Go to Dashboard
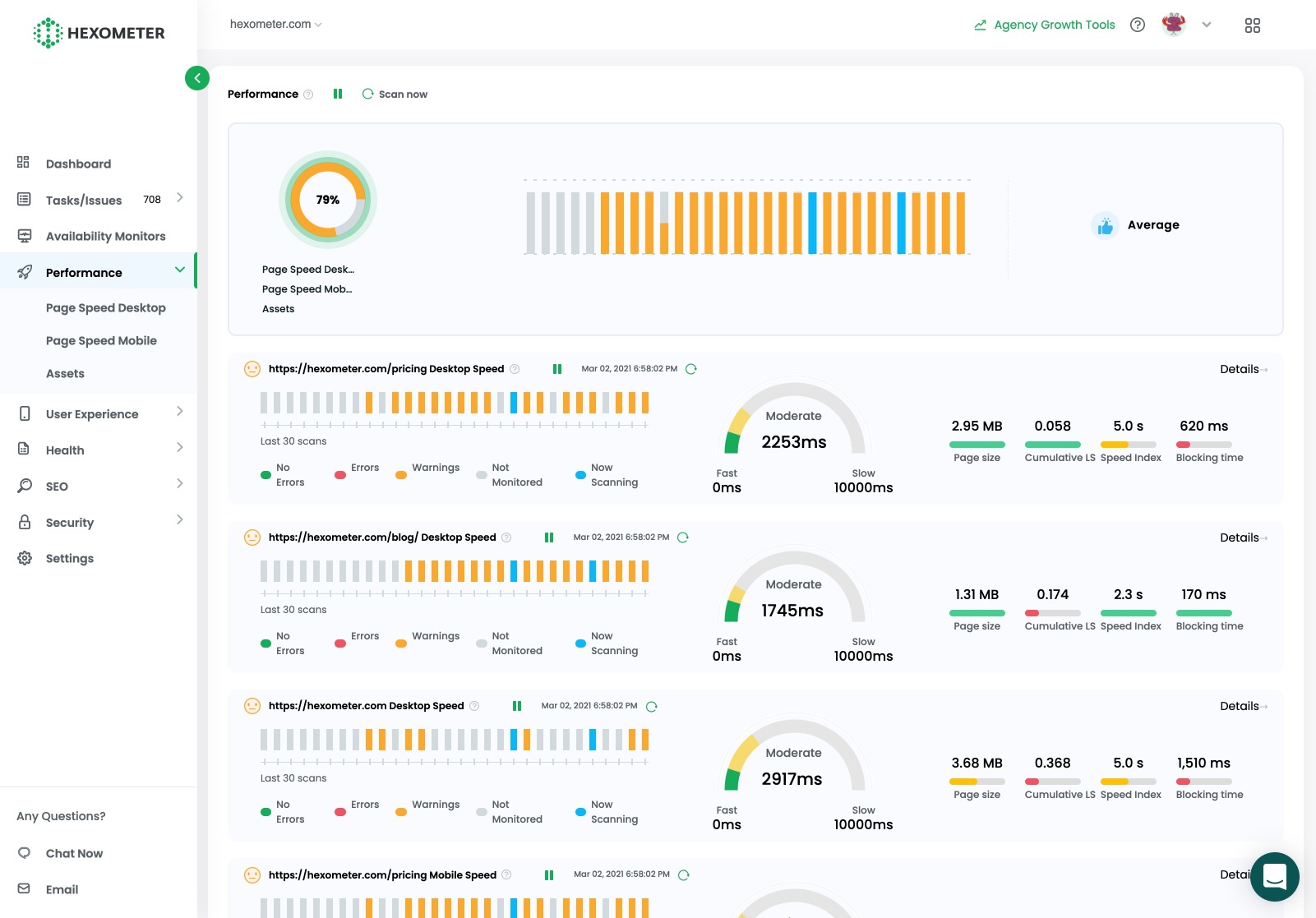This screenshot has width=1316, height=918. (78, 164)
